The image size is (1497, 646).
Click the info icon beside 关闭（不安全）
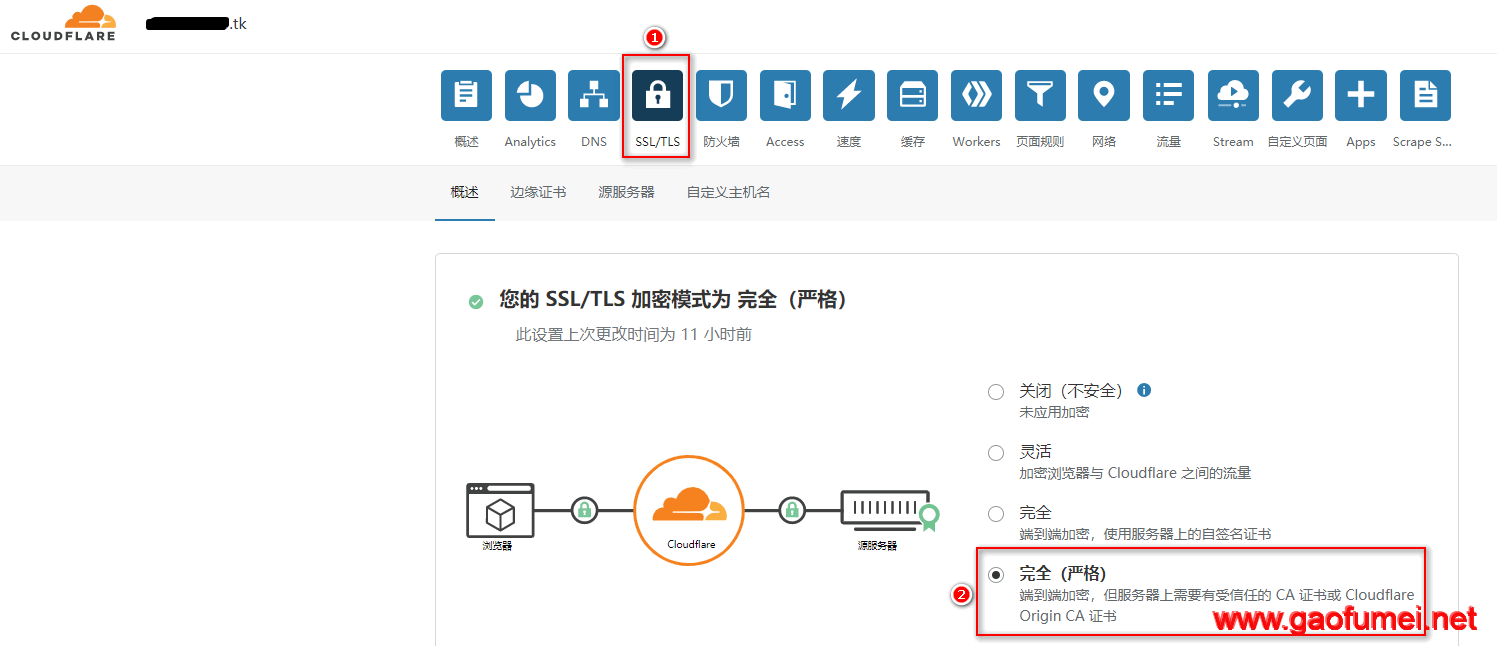point(1144,390)
